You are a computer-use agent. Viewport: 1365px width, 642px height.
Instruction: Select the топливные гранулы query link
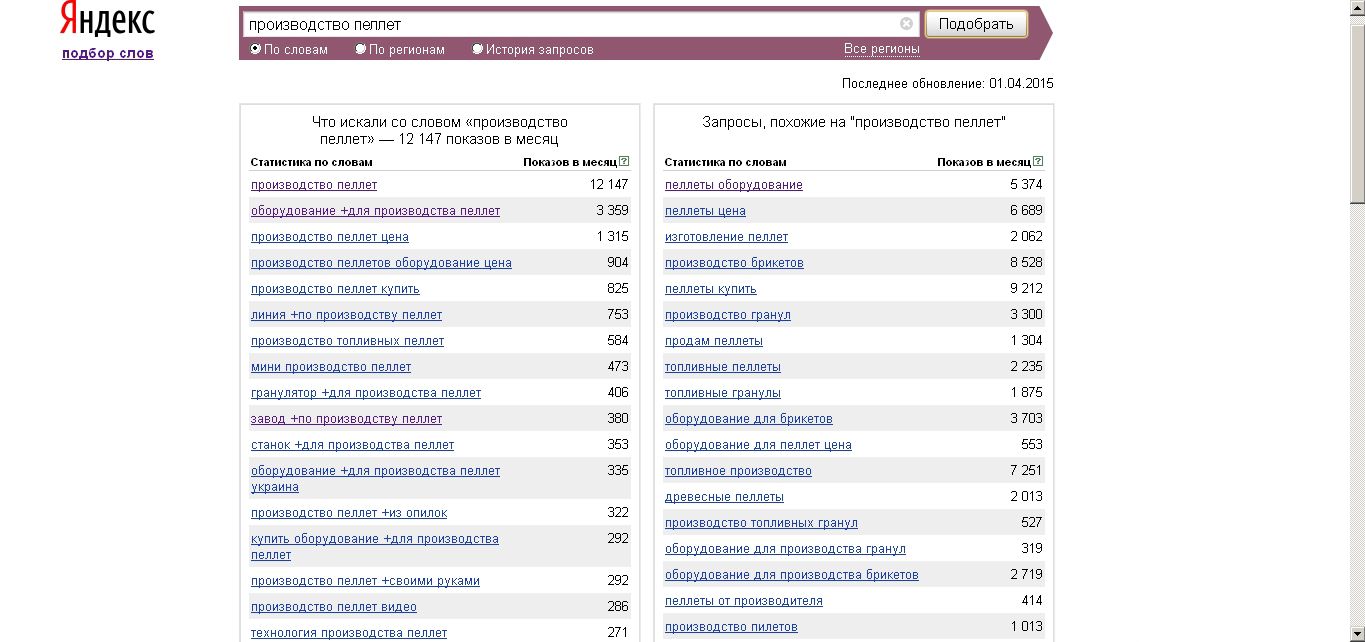722,393
